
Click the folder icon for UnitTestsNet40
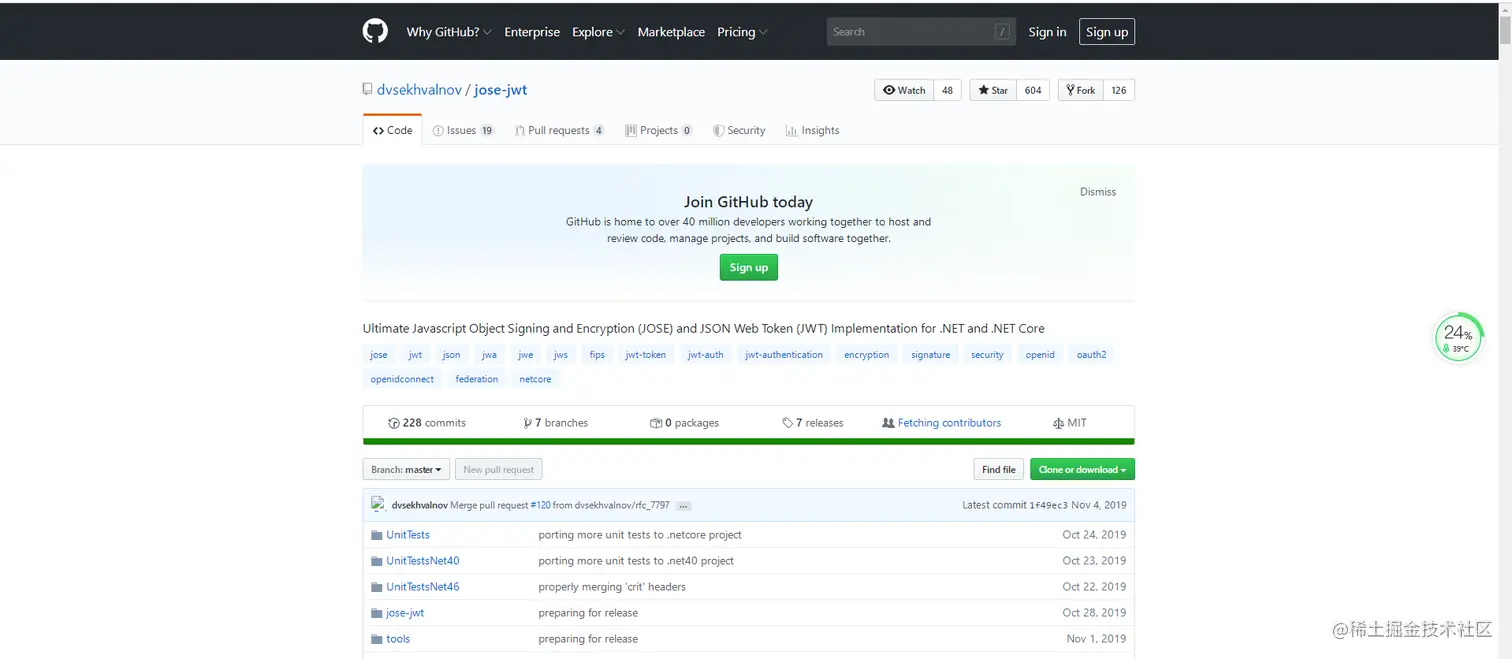377,561
